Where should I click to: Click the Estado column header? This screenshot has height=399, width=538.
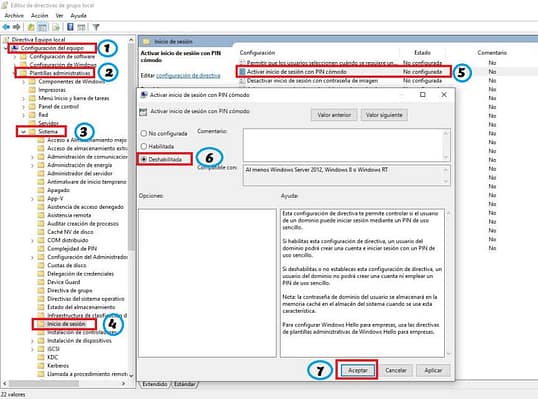(x=422, y=52)
